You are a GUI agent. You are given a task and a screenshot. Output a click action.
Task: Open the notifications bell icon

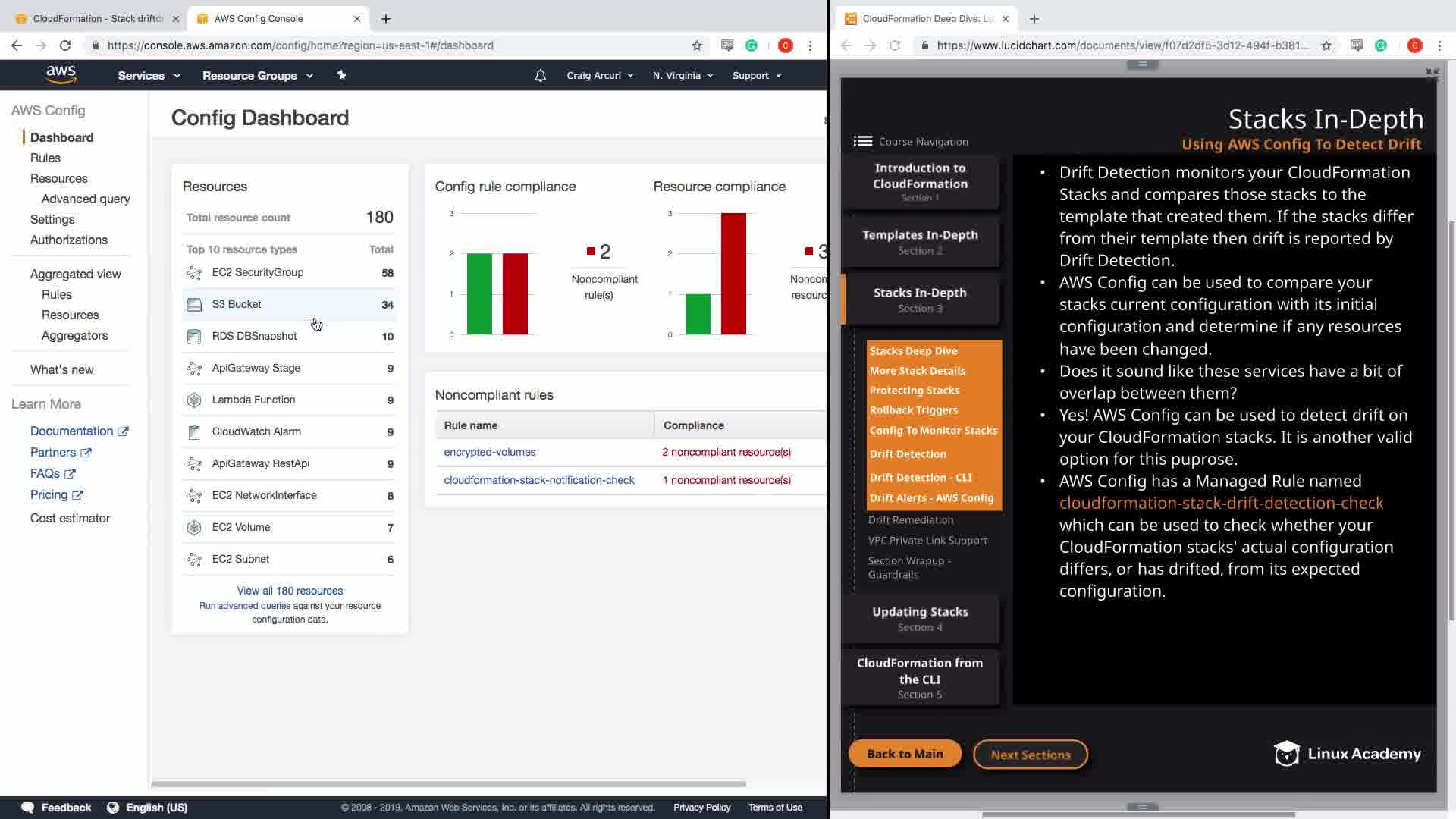(540, 75)
